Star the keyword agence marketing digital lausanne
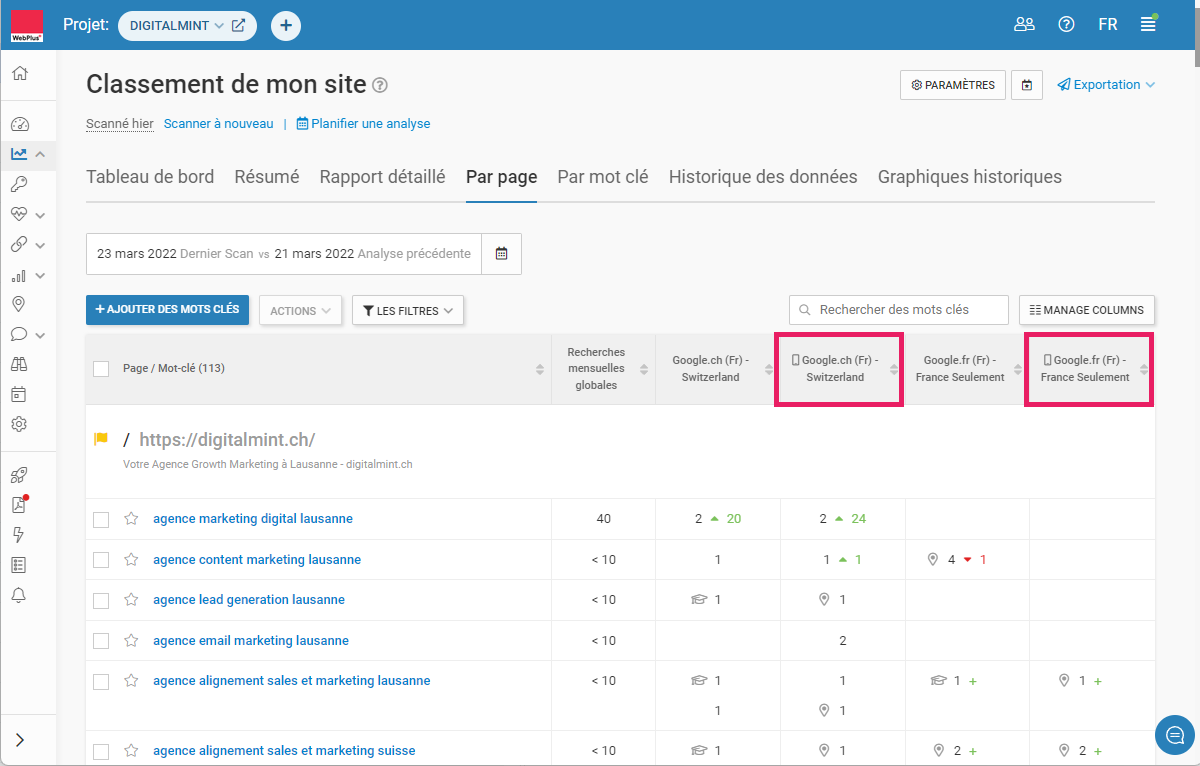The width and height of the screenshot is (1200, 766). [x=131, y=519]
